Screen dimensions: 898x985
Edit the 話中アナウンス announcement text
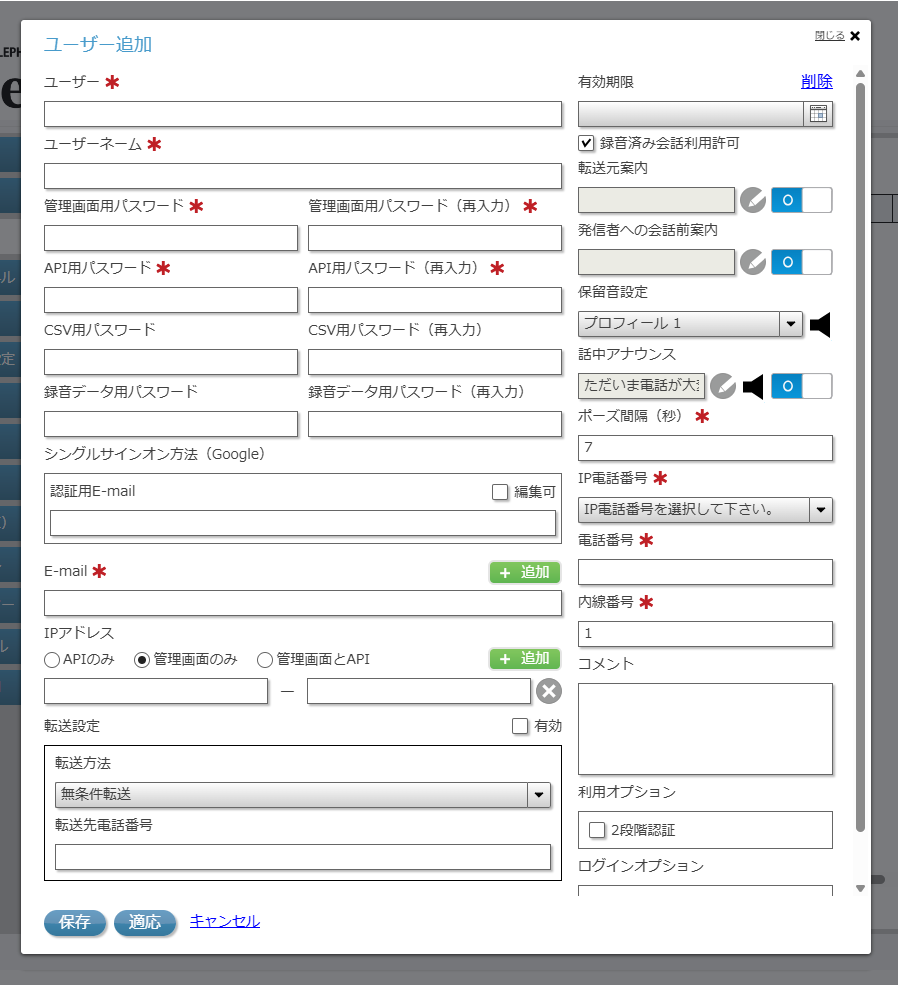point(722,386)
